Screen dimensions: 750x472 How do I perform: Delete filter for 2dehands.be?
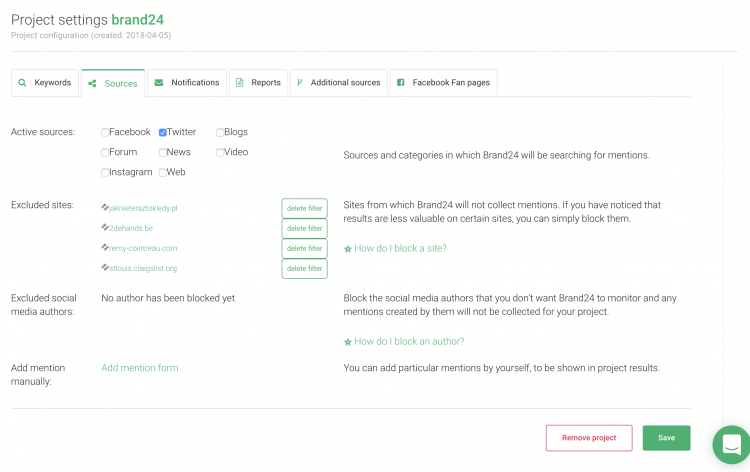(304, 229)
